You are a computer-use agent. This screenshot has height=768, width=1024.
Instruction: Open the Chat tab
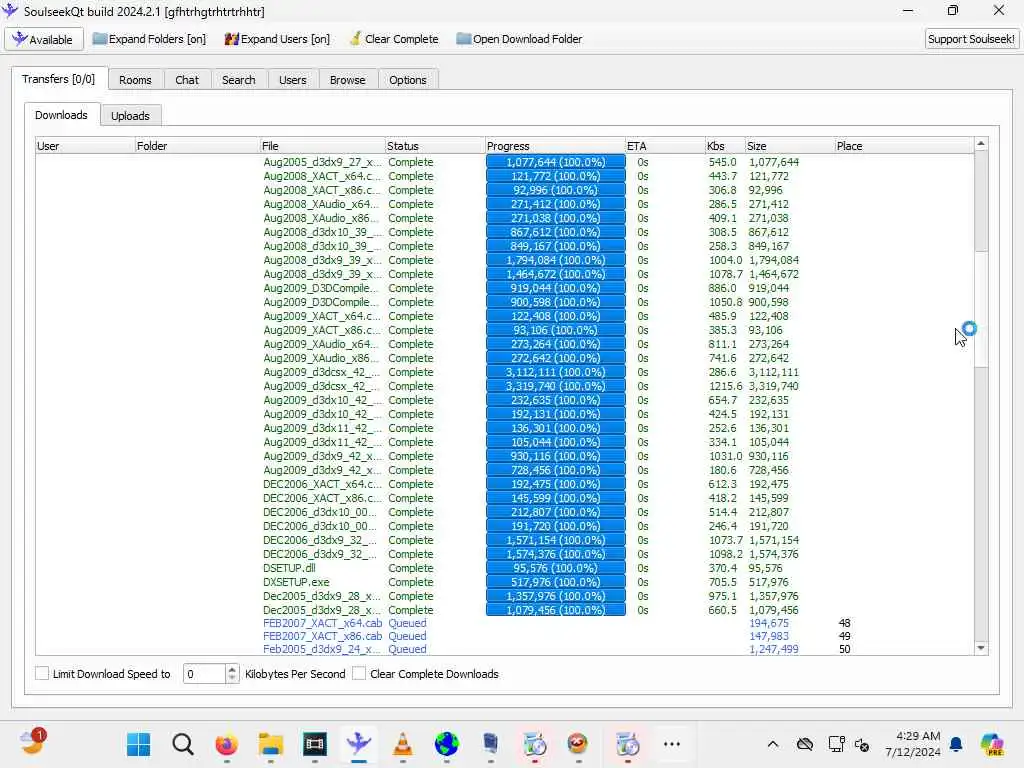187,80
